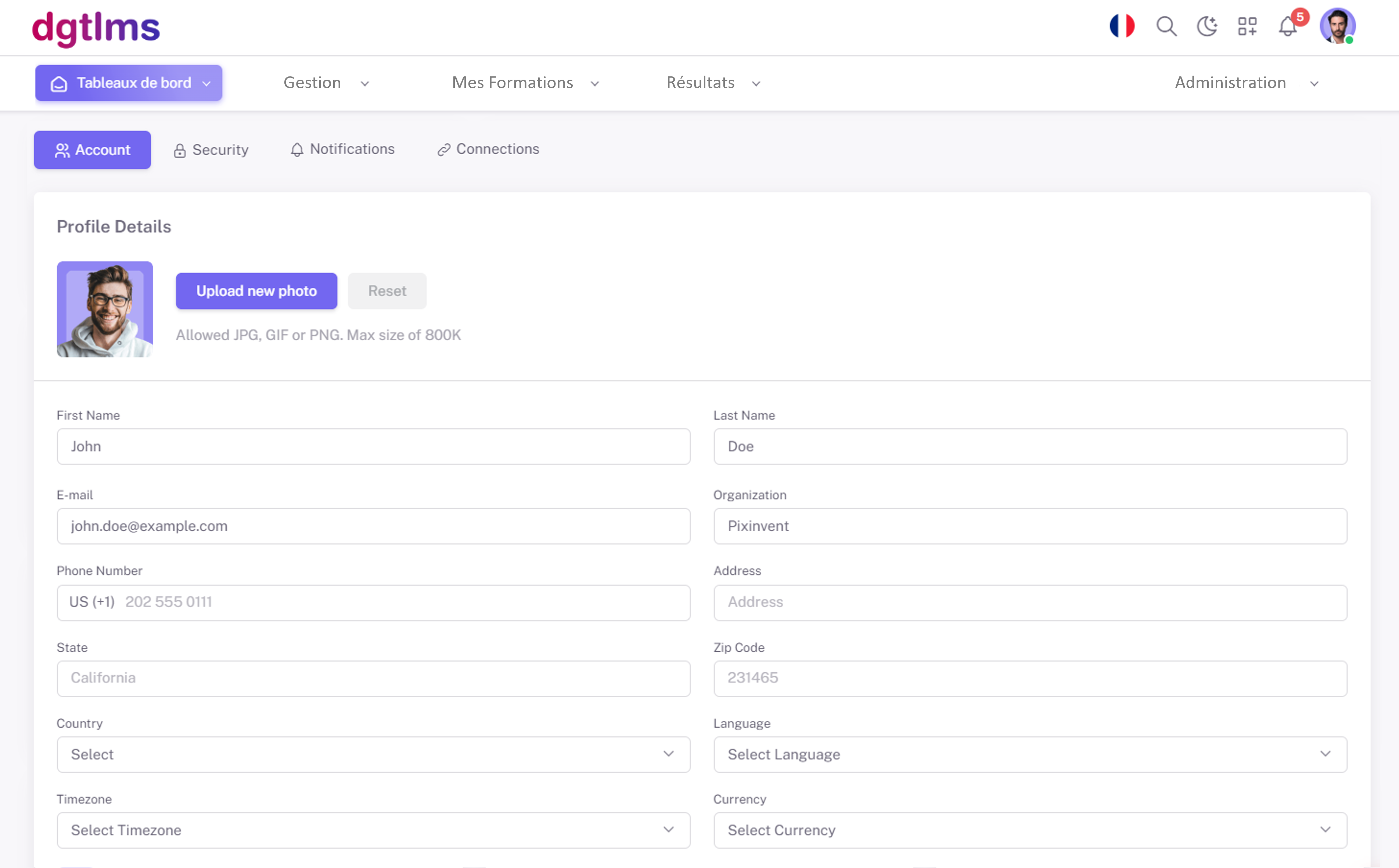1399x868 pixels.
Task: Open the Select Currency dropdown
Action: (1030, 830)
